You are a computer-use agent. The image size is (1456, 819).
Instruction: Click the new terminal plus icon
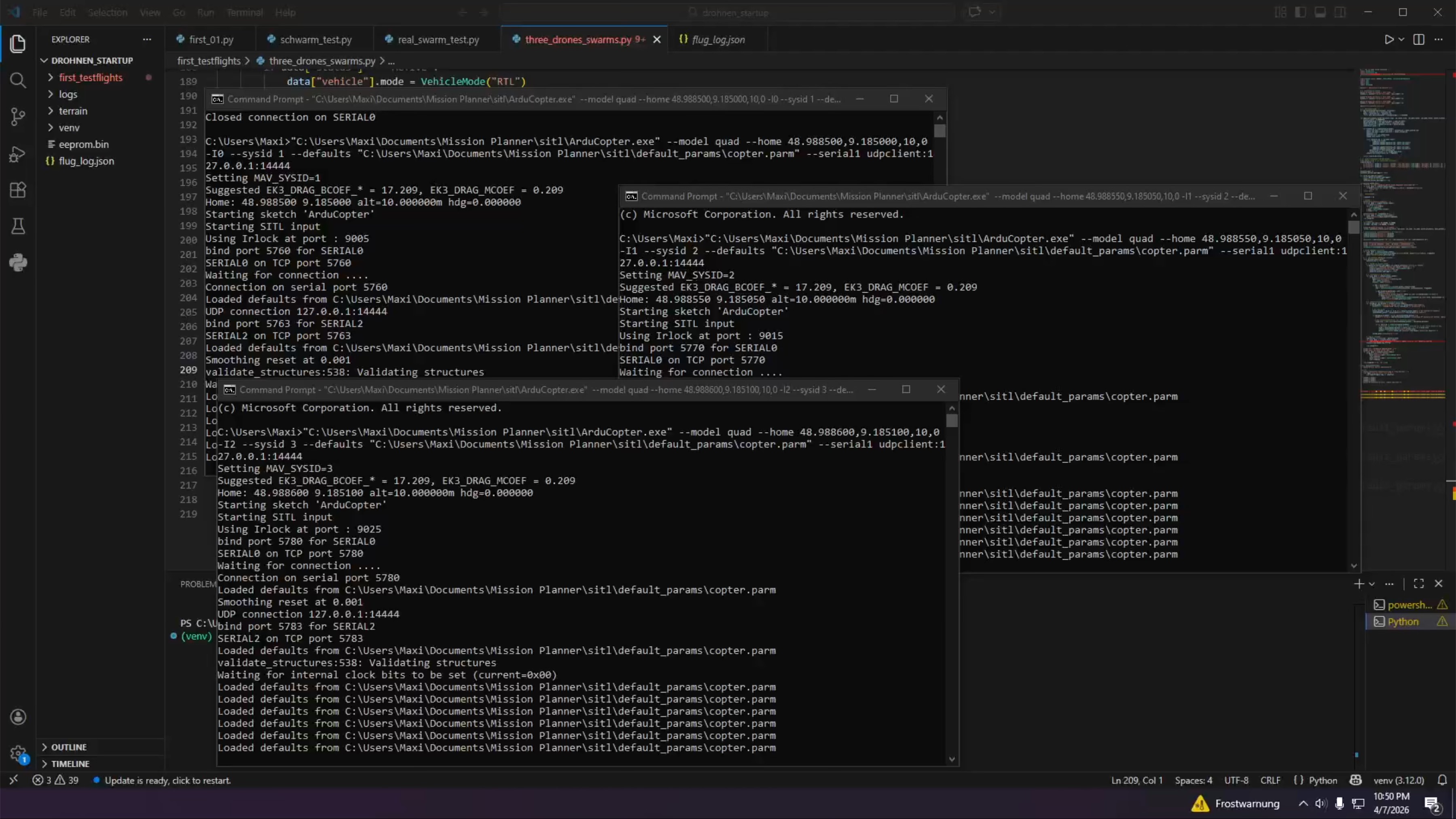point(1359,584)
